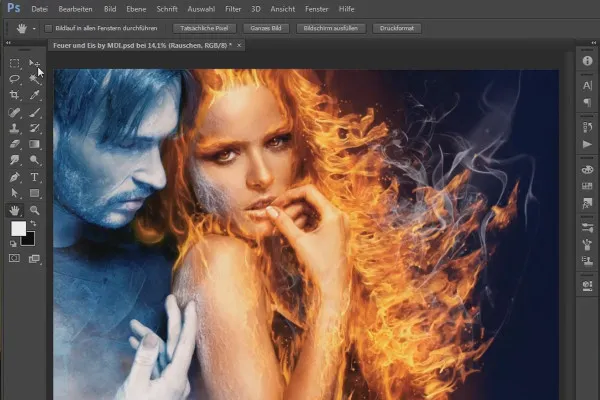Viewport: 600px width, 400px height.
Task: Select the Rectangle shape tool
Action: click(x=34, y=193)
